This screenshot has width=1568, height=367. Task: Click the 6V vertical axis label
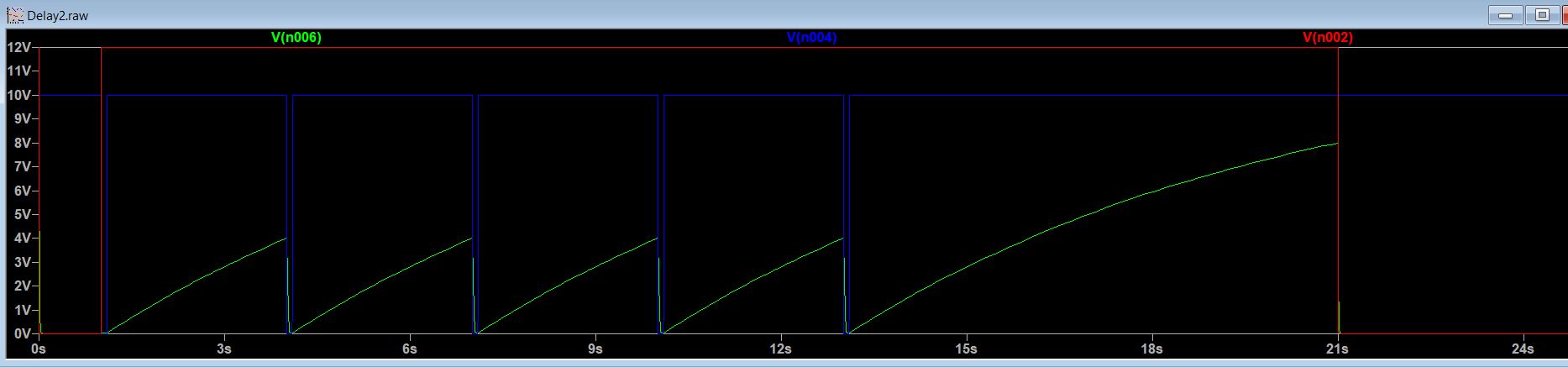pyautogui.click(x=22, y=191)
